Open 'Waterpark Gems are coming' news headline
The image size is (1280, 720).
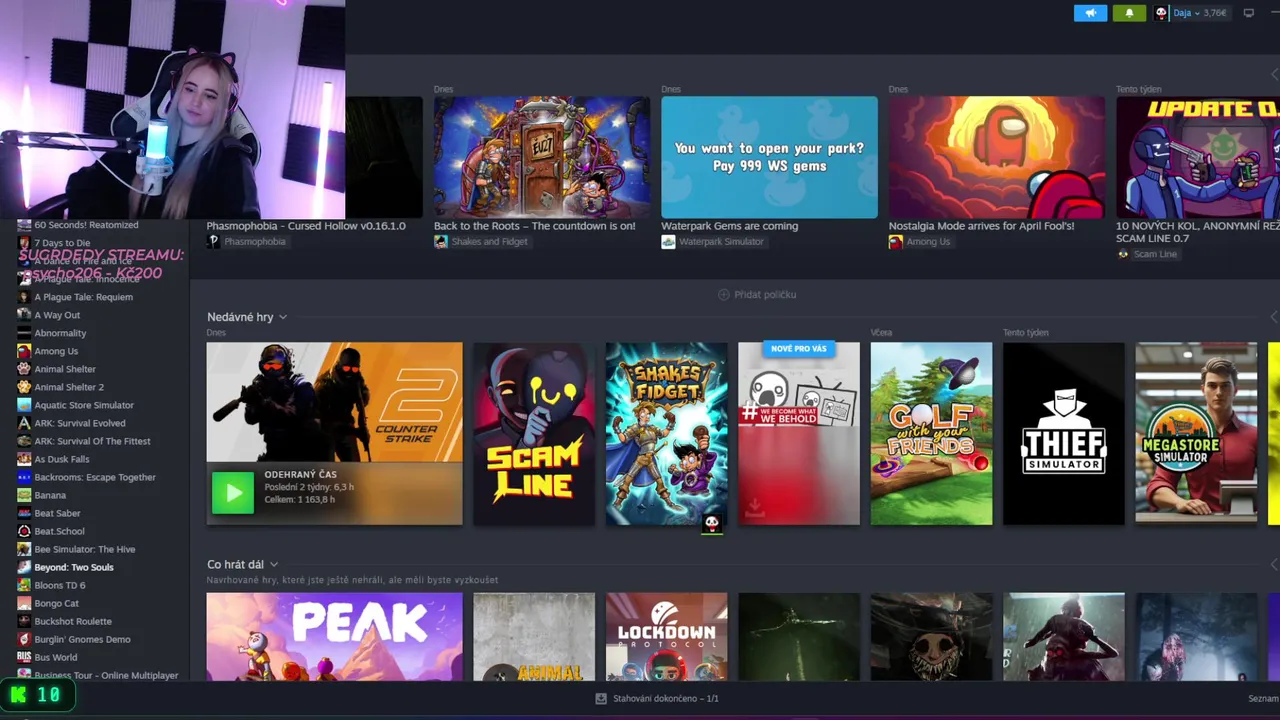(x=730, y=226)
